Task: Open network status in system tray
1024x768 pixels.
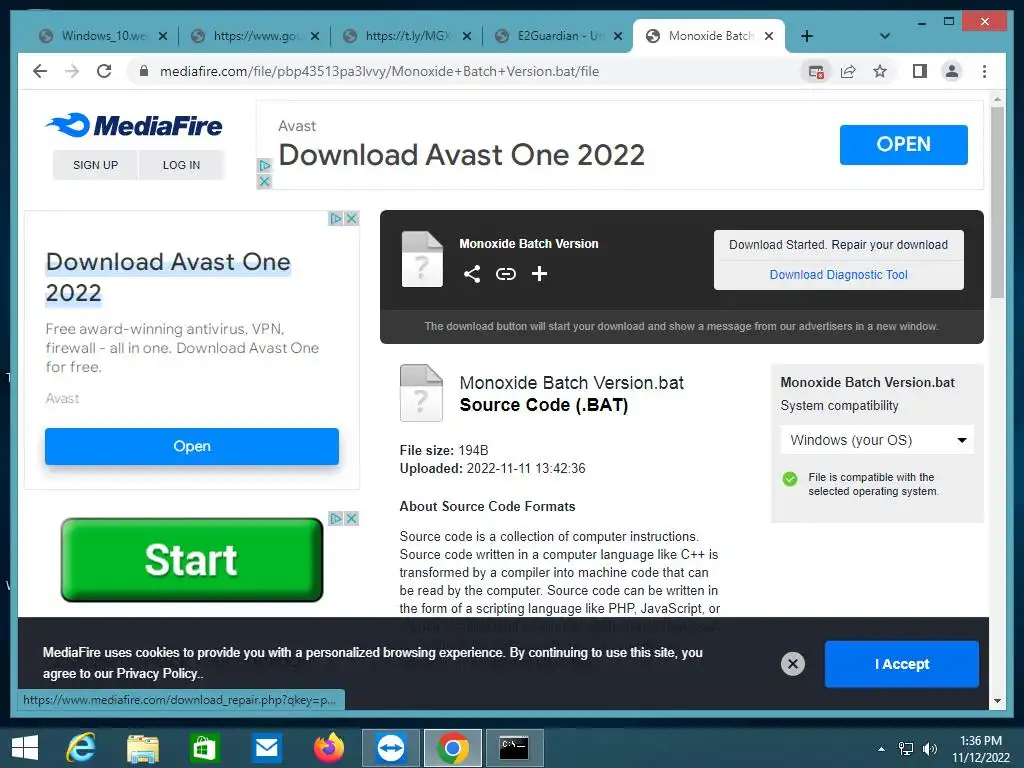Action: [906, 749]
